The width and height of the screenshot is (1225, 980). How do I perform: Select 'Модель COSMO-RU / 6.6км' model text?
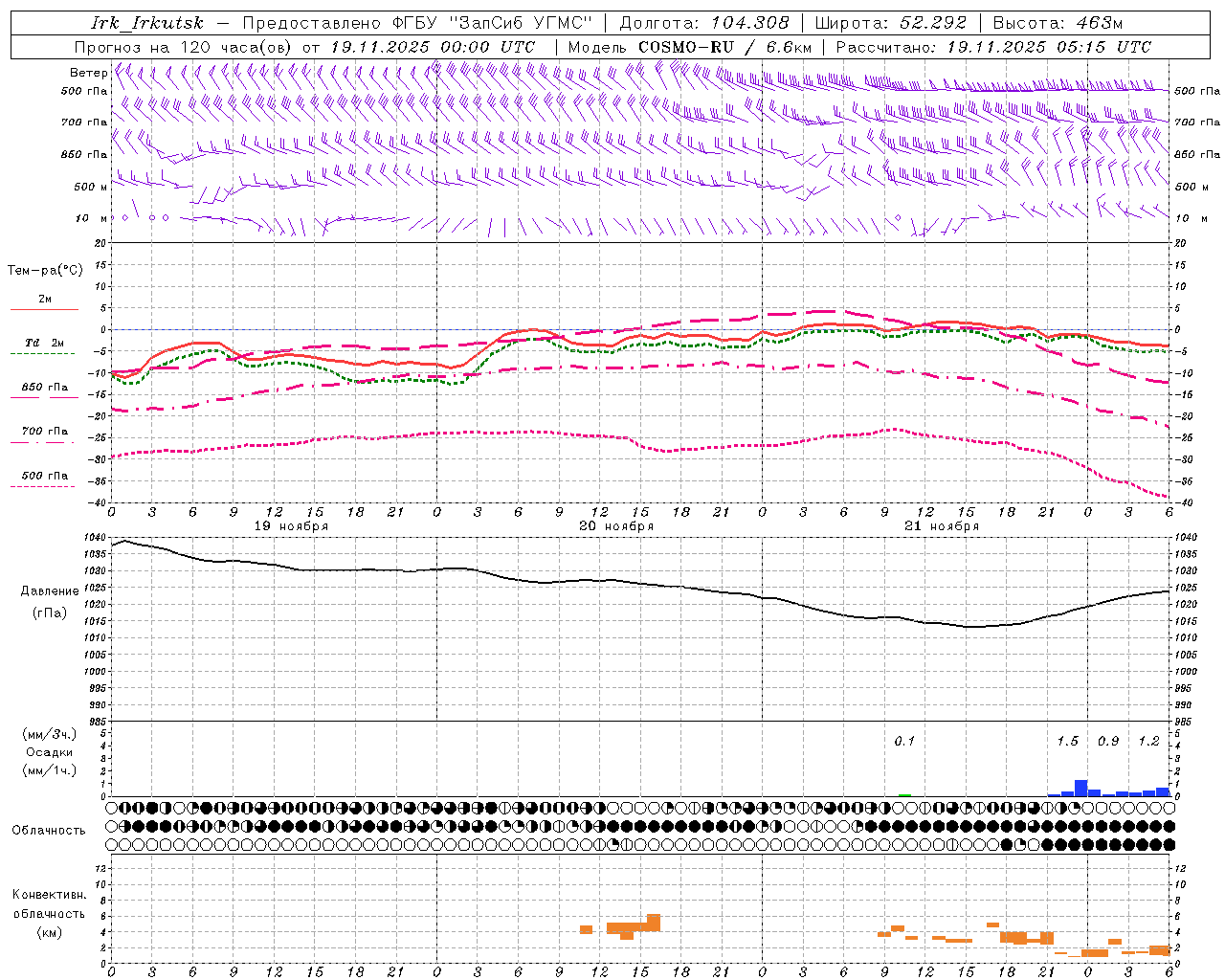point(689,47)
